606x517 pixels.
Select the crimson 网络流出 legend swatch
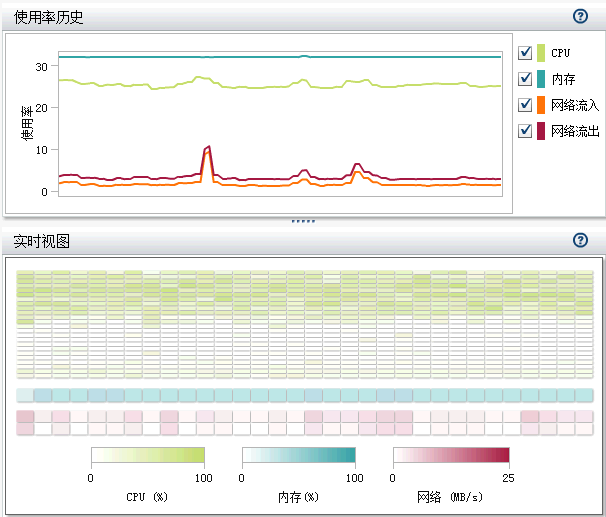point(541,131)
